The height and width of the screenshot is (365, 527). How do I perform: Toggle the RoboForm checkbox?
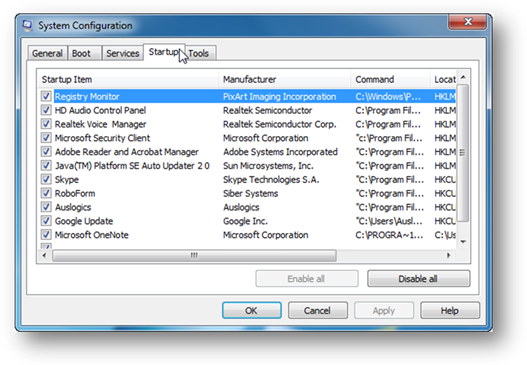coord(46,193)
